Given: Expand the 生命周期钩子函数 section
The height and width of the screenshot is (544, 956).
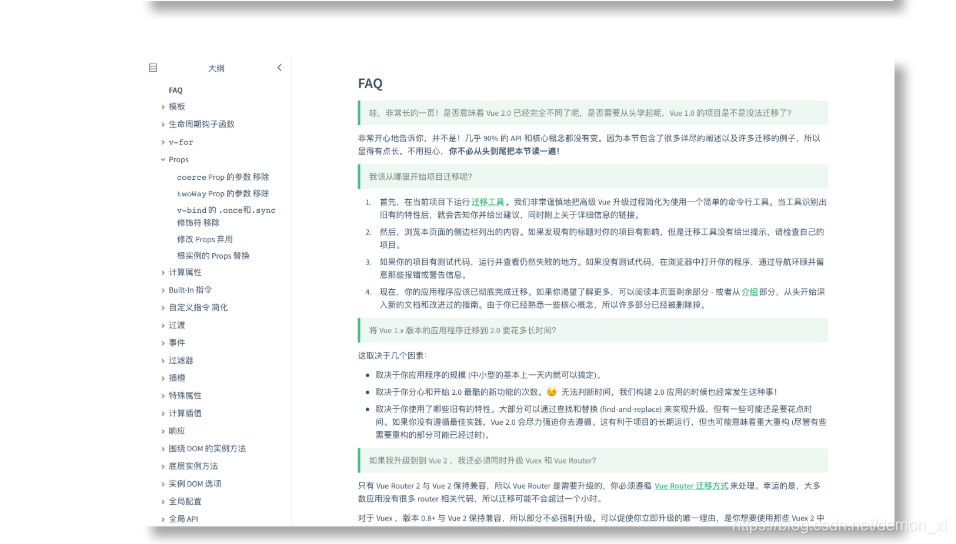Looking at the screenshot, I should pos(163,124).
